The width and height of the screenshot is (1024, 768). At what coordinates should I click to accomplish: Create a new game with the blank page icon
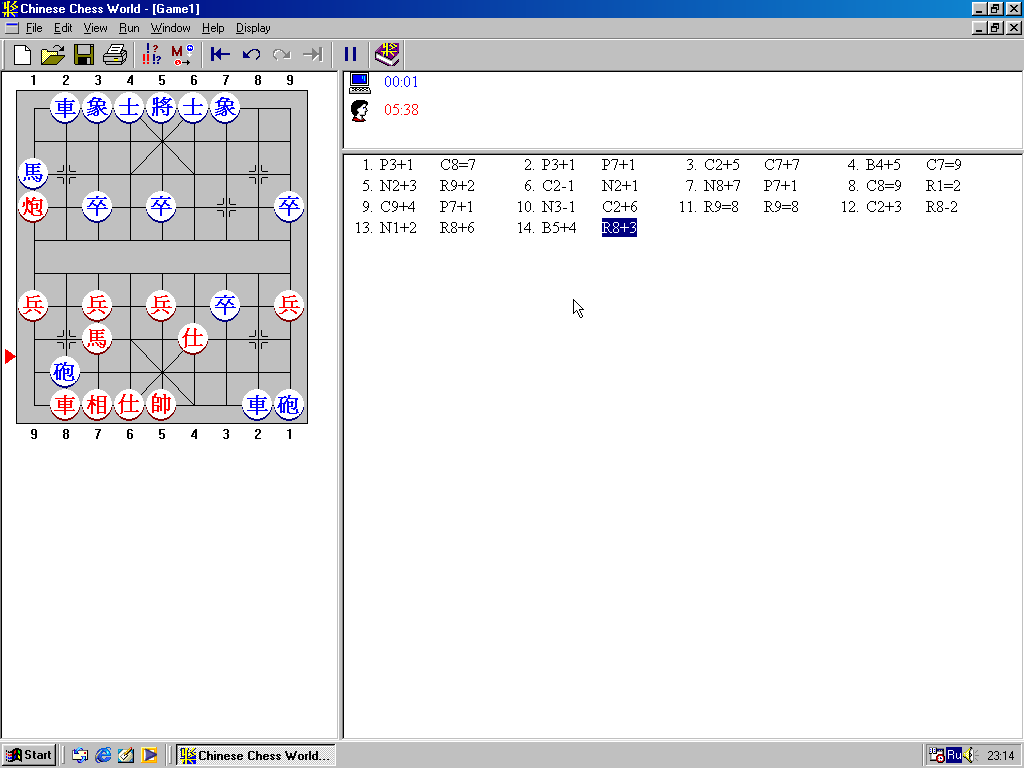pos(22,55)
